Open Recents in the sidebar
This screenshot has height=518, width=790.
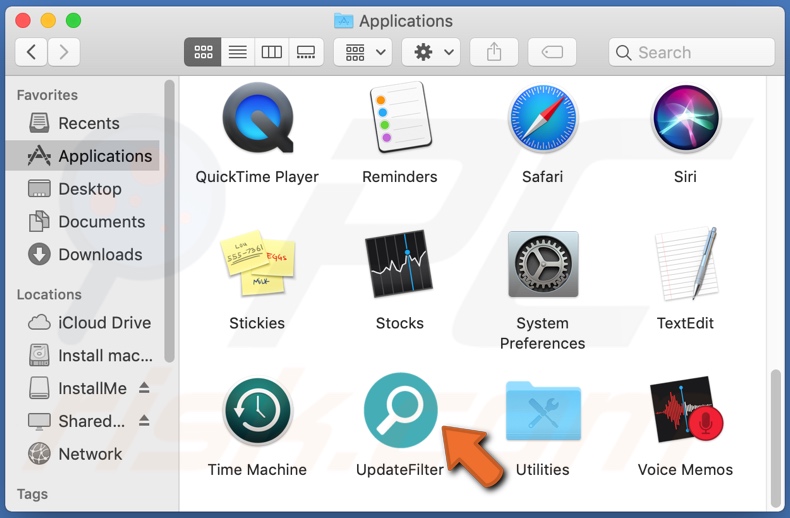pyautogui.click(x=83, y=123)
